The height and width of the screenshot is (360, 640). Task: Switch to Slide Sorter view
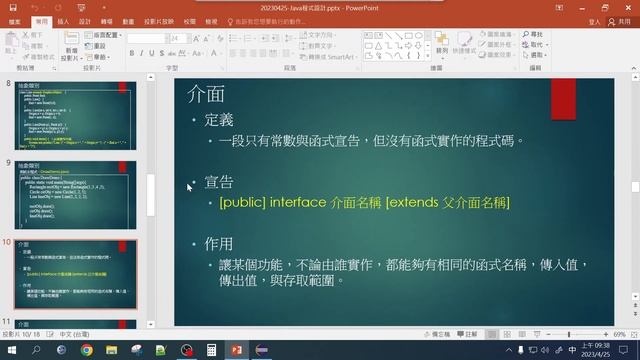507,334
